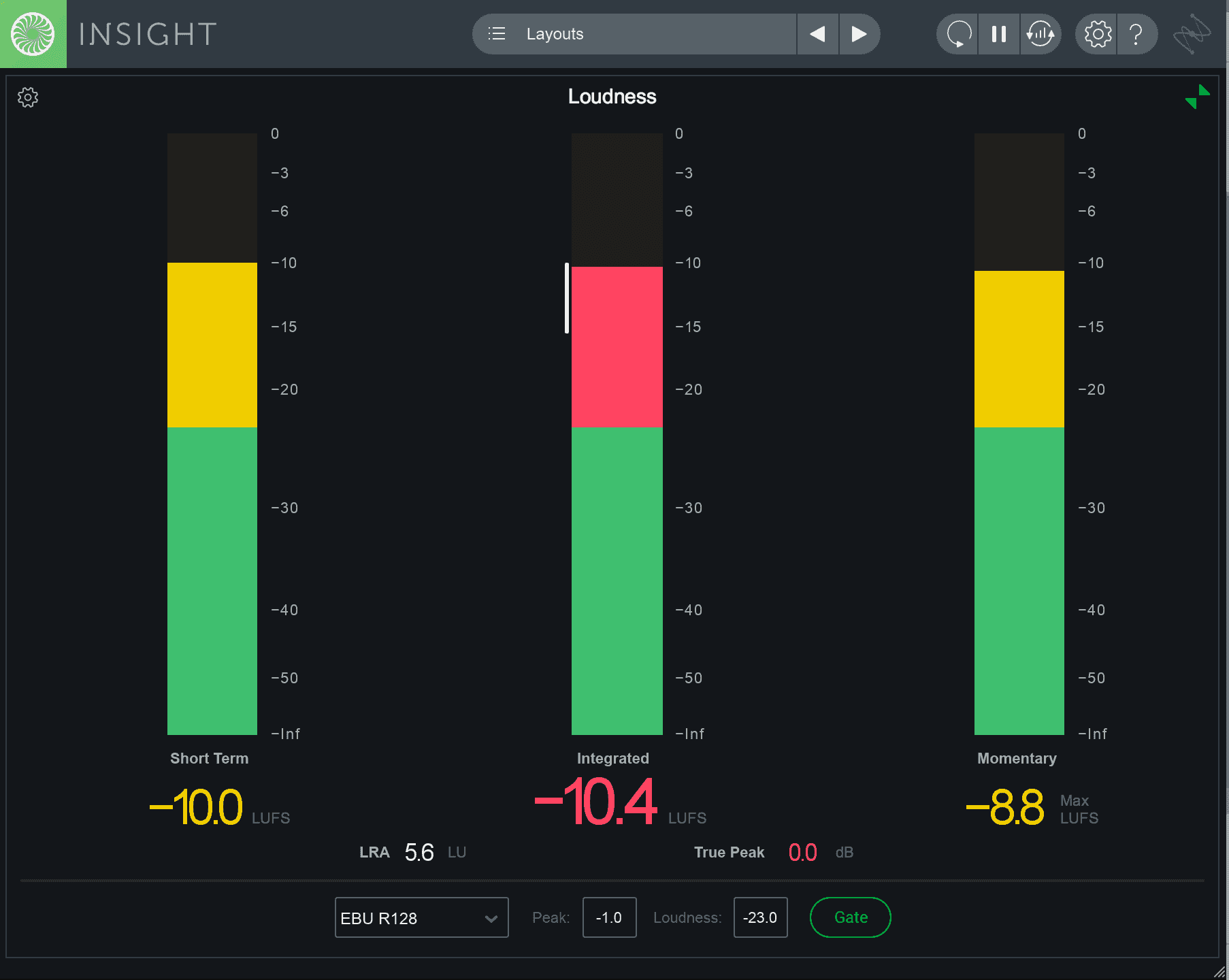Image resolution: width=1229 pixels, height=980 pixels.
Task: Click the True Peak value 0.0
Action: click(803, 852)
